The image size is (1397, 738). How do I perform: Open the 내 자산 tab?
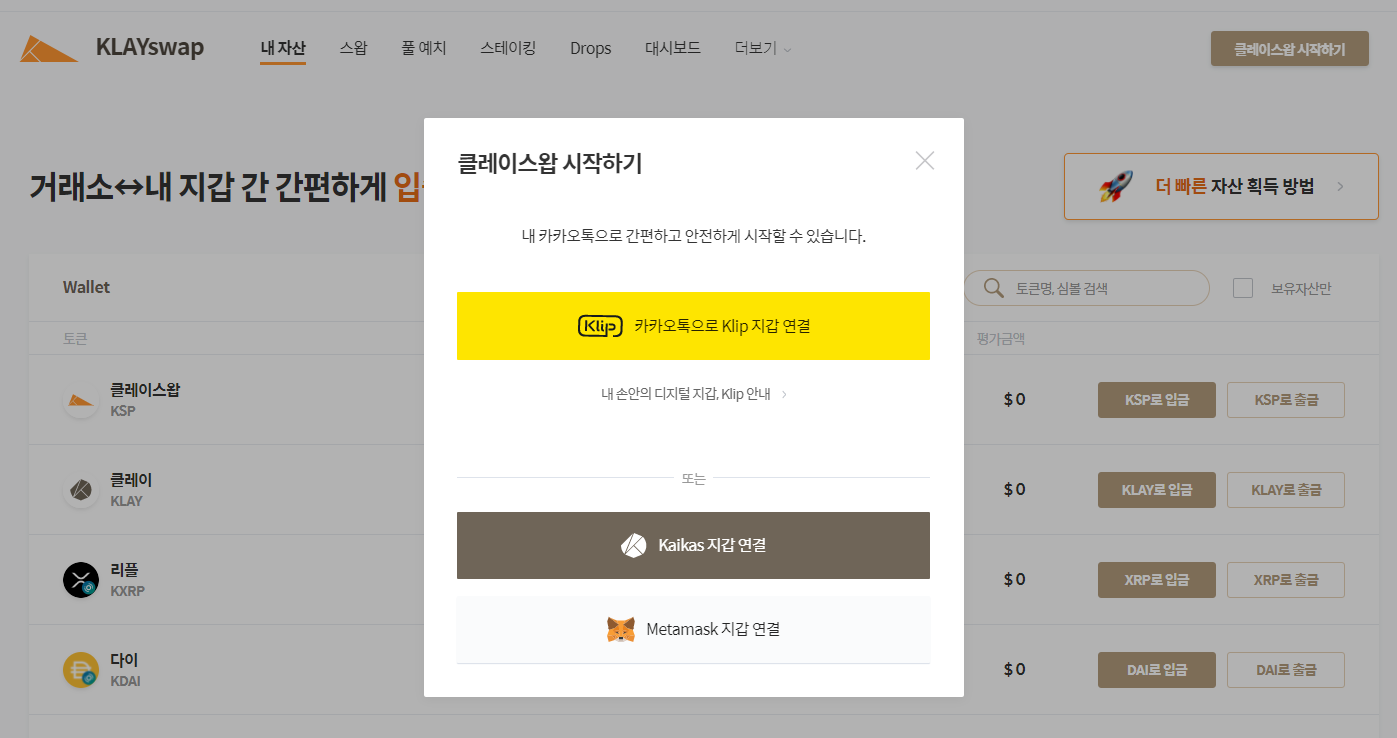click(x=283, y=48)
